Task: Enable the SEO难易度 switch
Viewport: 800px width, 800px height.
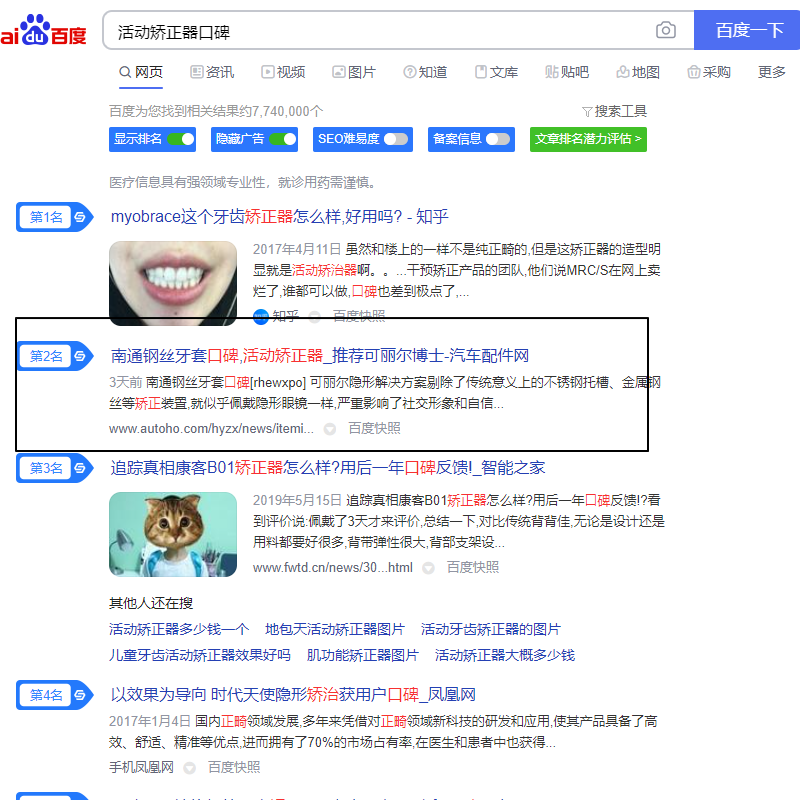Action: (395, 139)
